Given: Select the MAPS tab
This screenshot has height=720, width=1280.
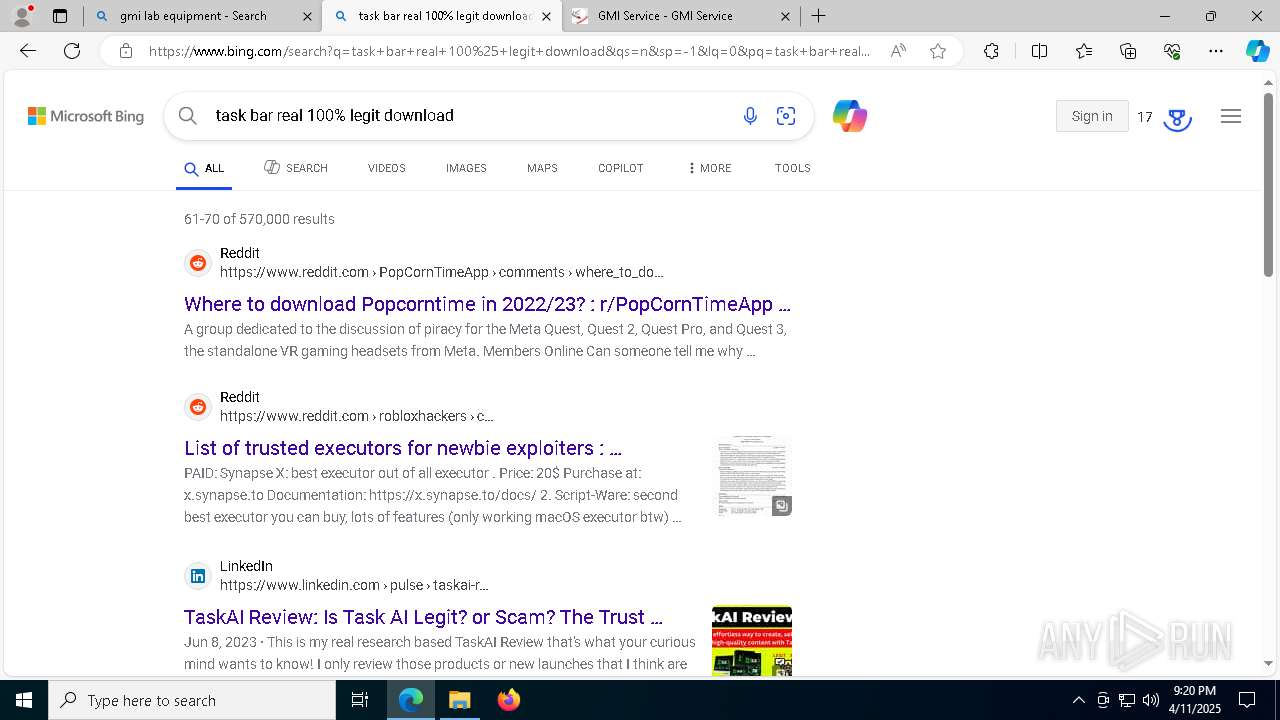Looking at the screenshot, I should 542,168.
